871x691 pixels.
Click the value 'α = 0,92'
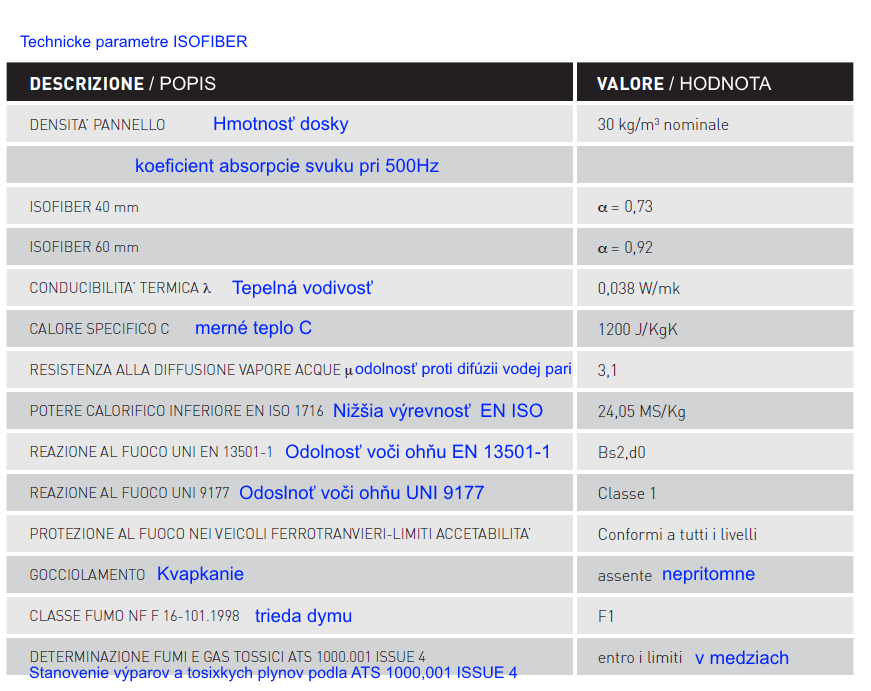[625, 247]
